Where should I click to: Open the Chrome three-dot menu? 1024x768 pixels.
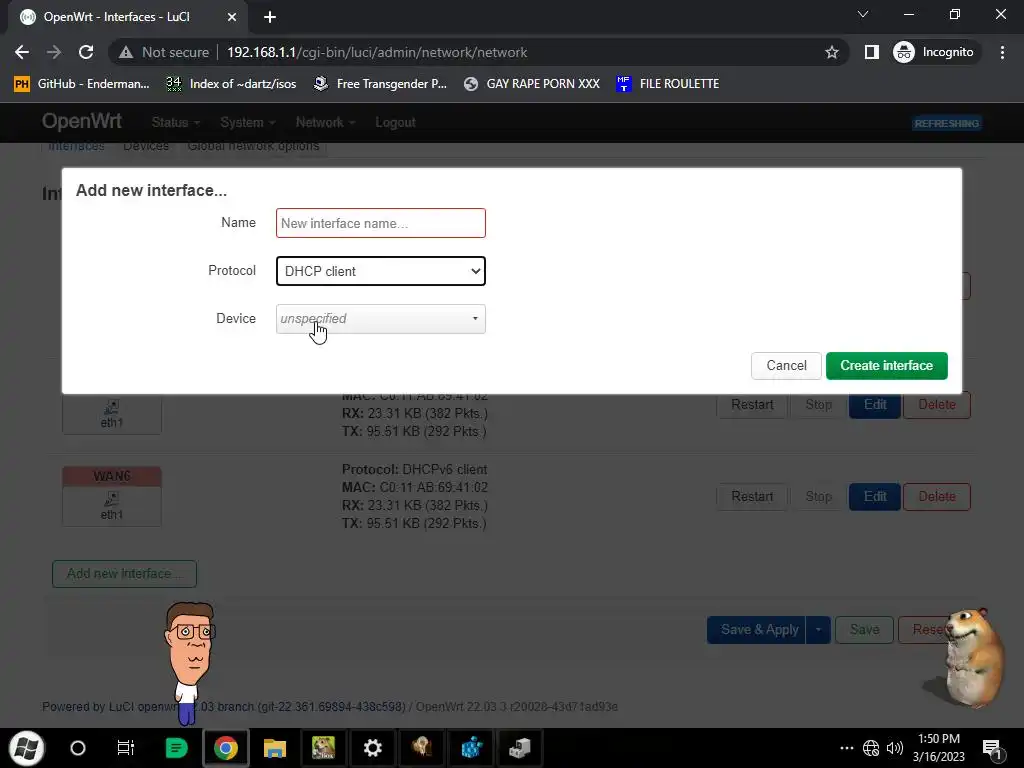pyautogui.click(x=1002, y=52)
